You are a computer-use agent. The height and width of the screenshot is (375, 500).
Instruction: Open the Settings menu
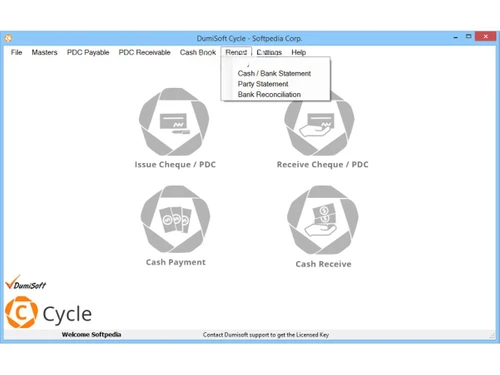[269, 52]
